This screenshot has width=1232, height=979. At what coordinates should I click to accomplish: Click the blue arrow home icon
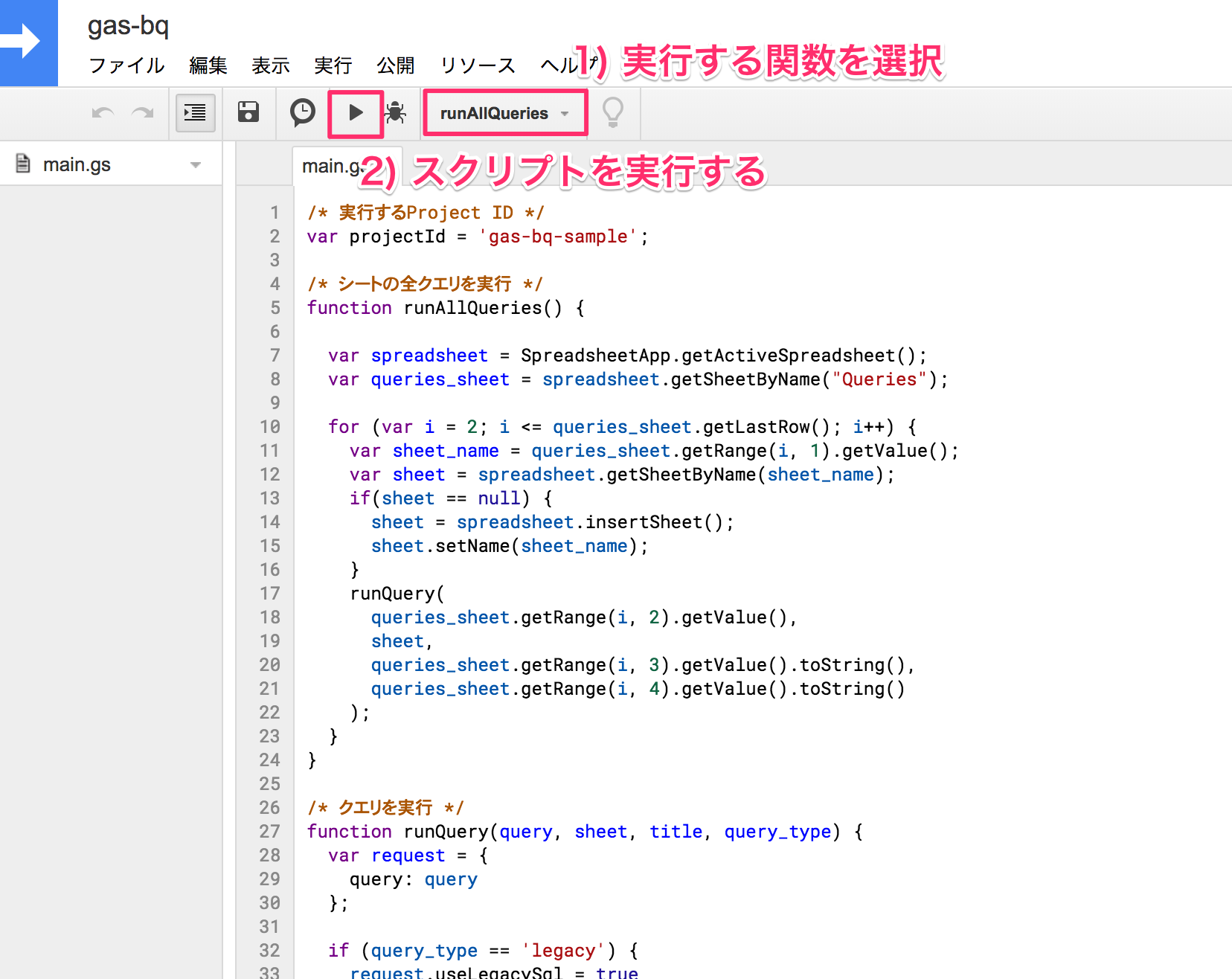pos(28,42)
